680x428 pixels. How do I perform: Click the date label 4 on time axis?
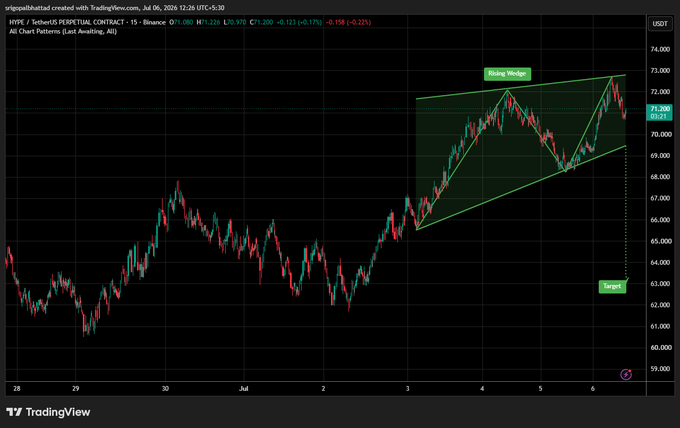tap(482, 389)
